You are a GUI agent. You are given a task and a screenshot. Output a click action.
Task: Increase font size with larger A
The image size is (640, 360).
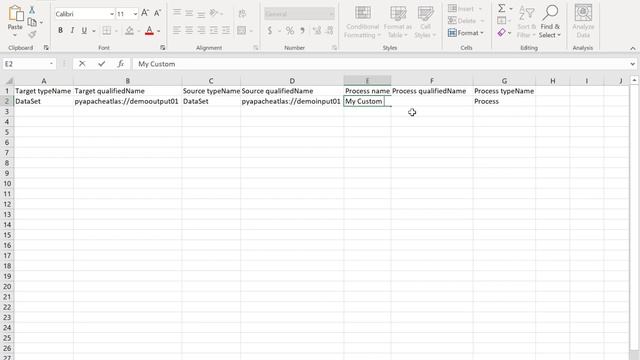click(x=145, y=13)
